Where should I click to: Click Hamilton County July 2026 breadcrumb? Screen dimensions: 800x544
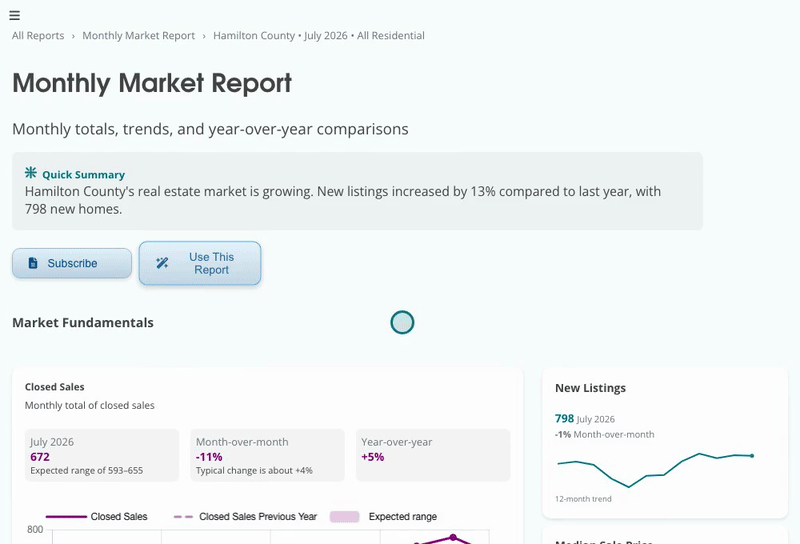click(x=319, y=36)
